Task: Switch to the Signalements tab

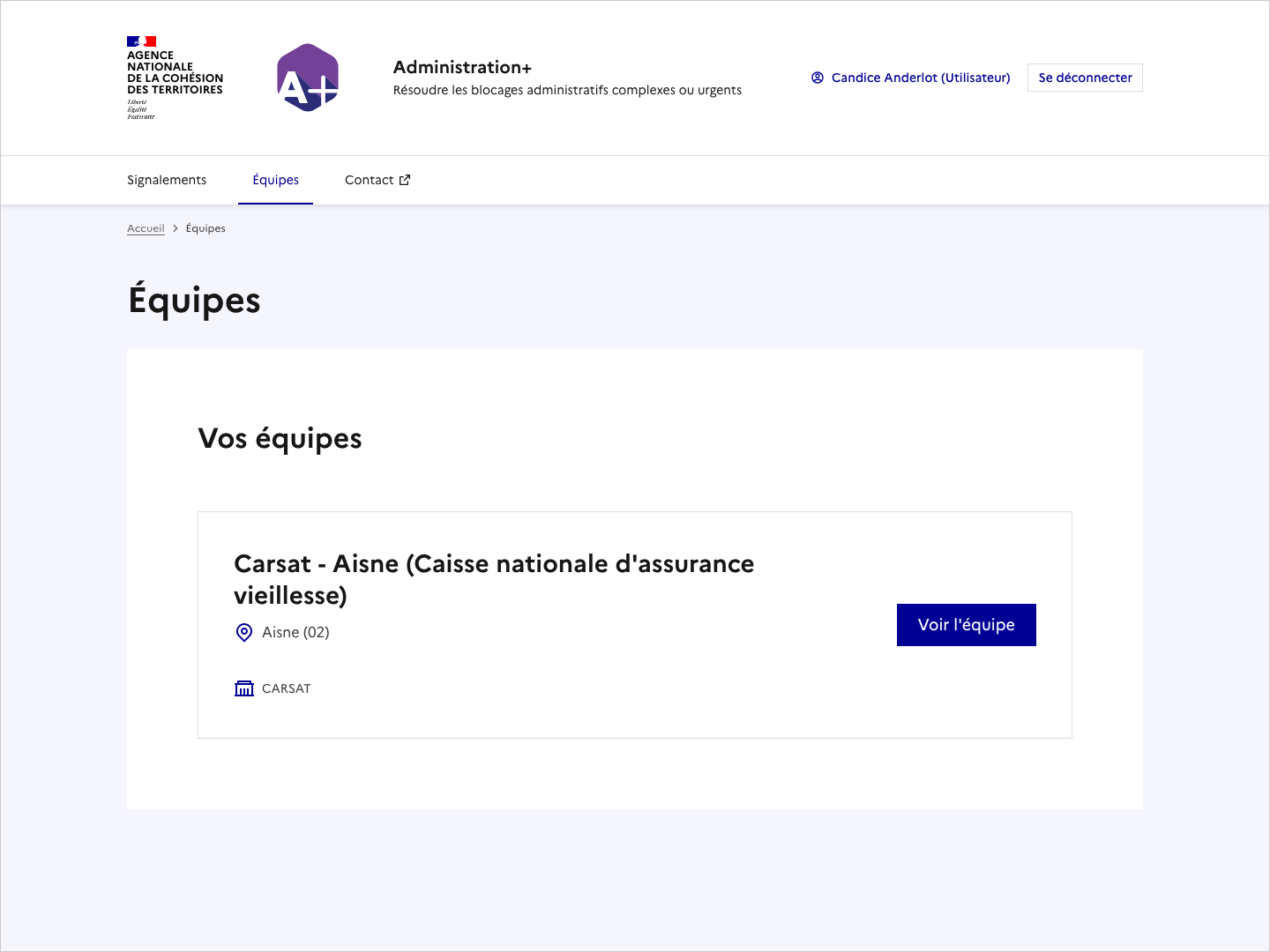Action: tap(167, 180)
